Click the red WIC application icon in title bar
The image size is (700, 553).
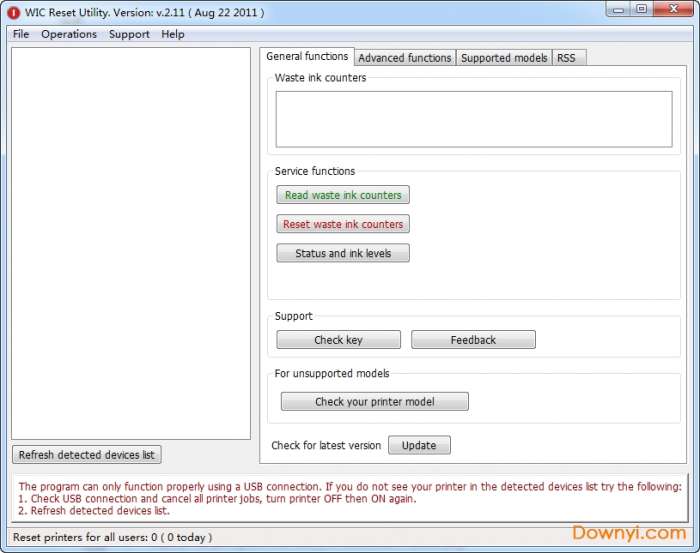(x=13, y=13)
